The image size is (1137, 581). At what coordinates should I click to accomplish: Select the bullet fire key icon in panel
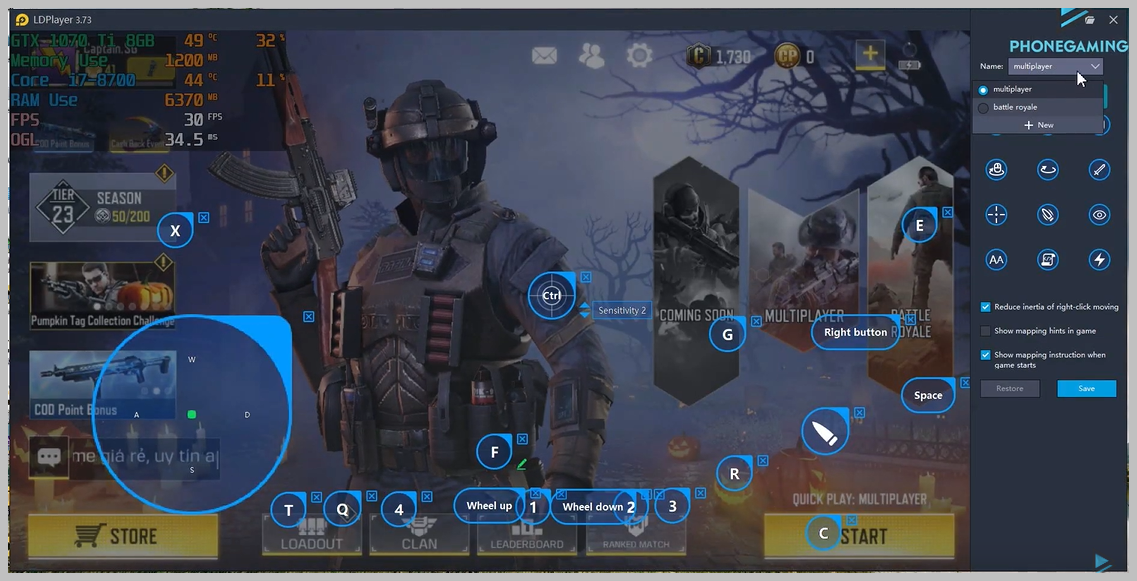click(1048, 215)
